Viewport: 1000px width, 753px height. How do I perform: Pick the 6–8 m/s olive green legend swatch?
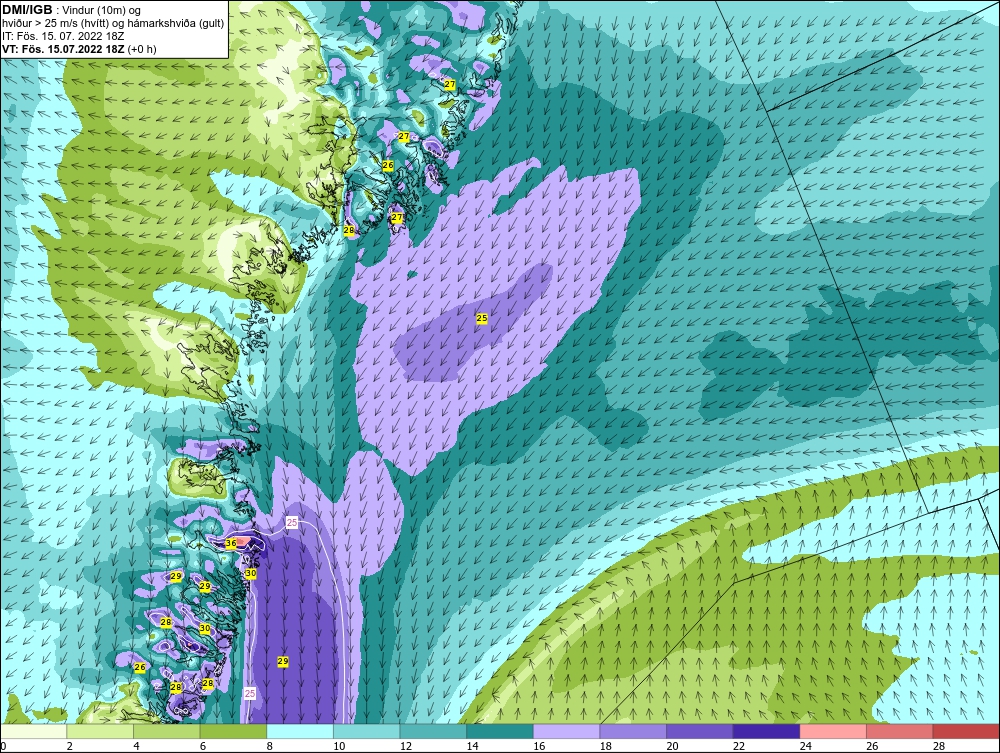(233, 731)
